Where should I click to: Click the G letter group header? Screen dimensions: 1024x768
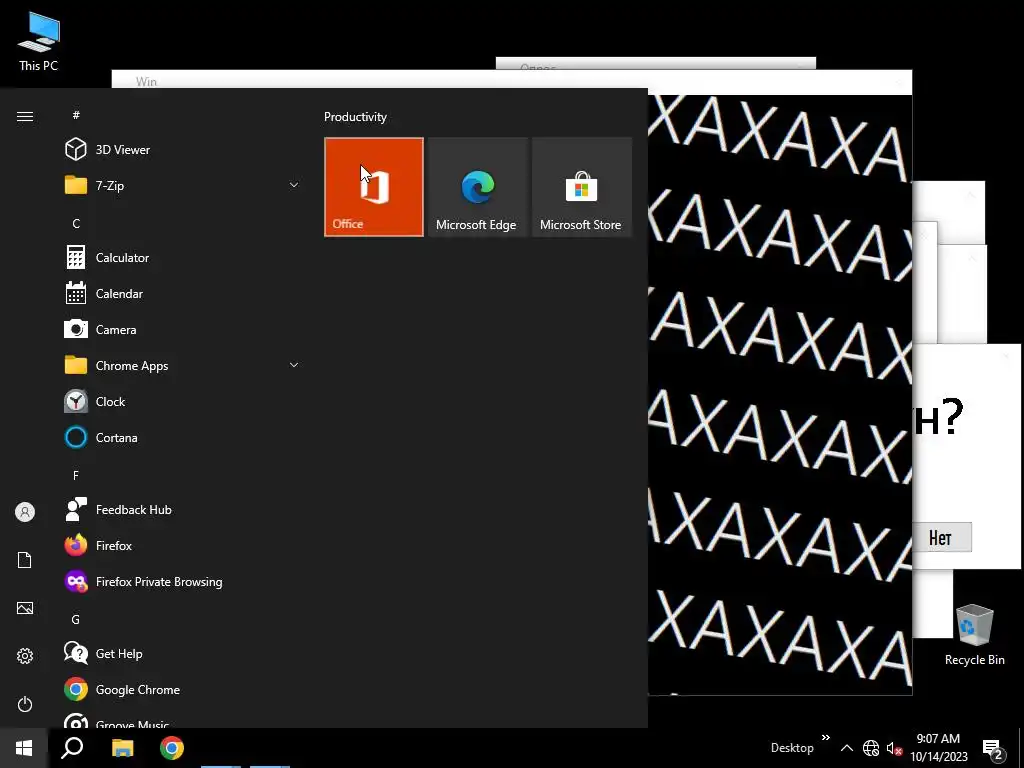click(76, 619)
